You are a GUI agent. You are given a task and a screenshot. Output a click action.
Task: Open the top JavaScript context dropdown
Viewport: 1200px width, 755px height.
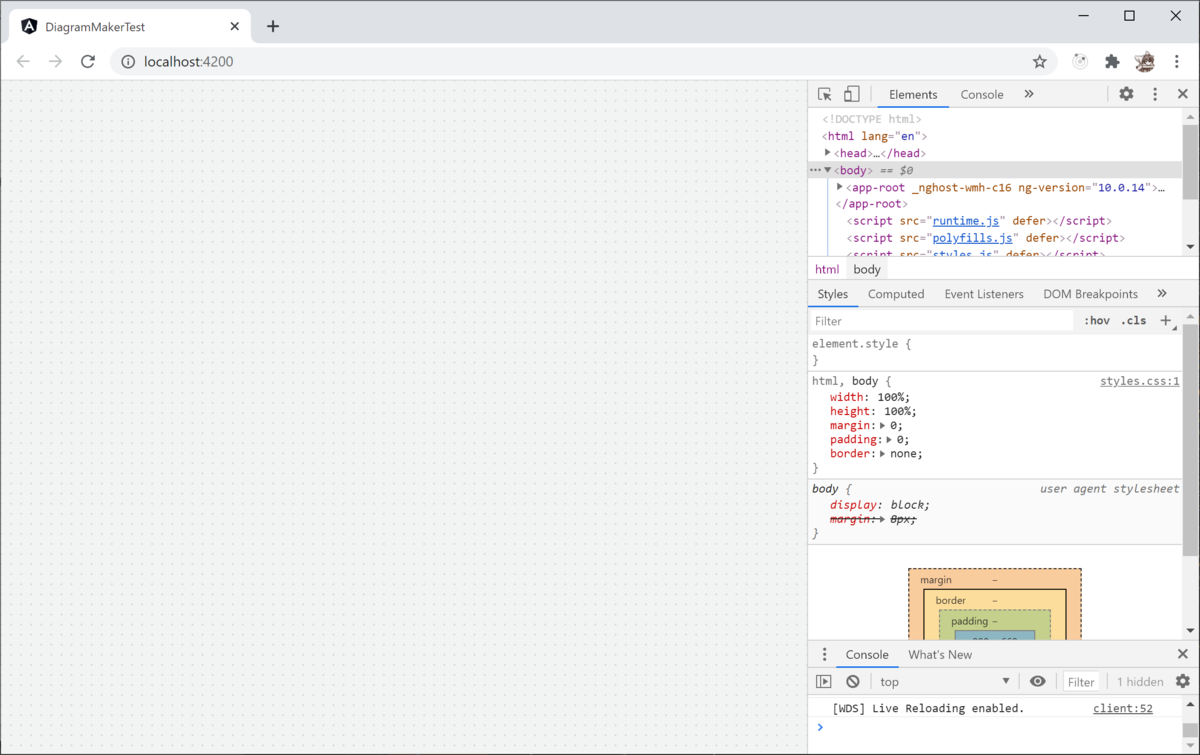pos(945,682)
